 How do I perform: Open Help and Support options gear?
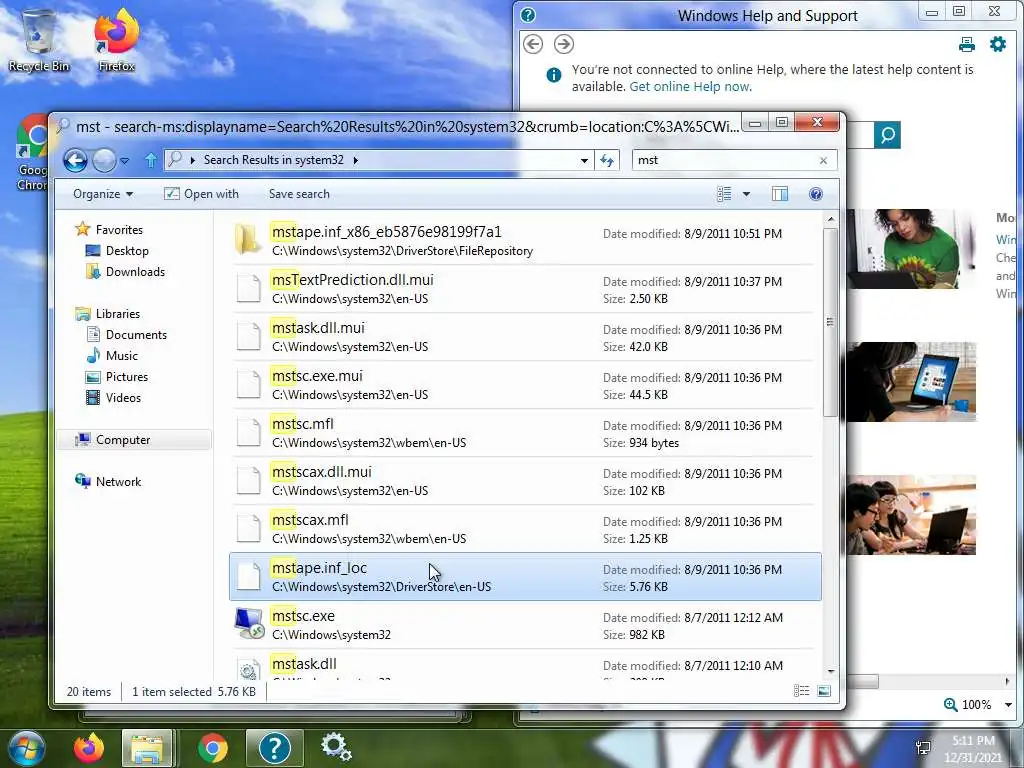(998, 44)
